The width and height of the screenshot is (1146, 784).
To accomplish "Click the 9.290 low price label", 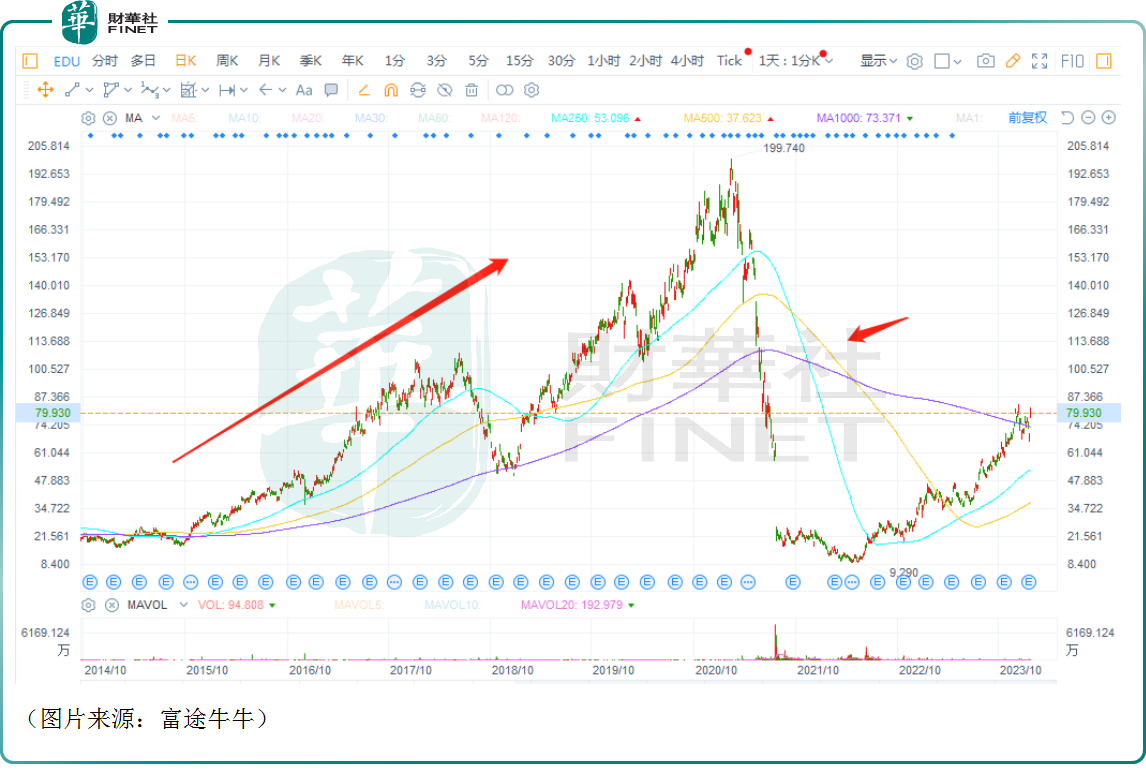I will click(904, 572).
